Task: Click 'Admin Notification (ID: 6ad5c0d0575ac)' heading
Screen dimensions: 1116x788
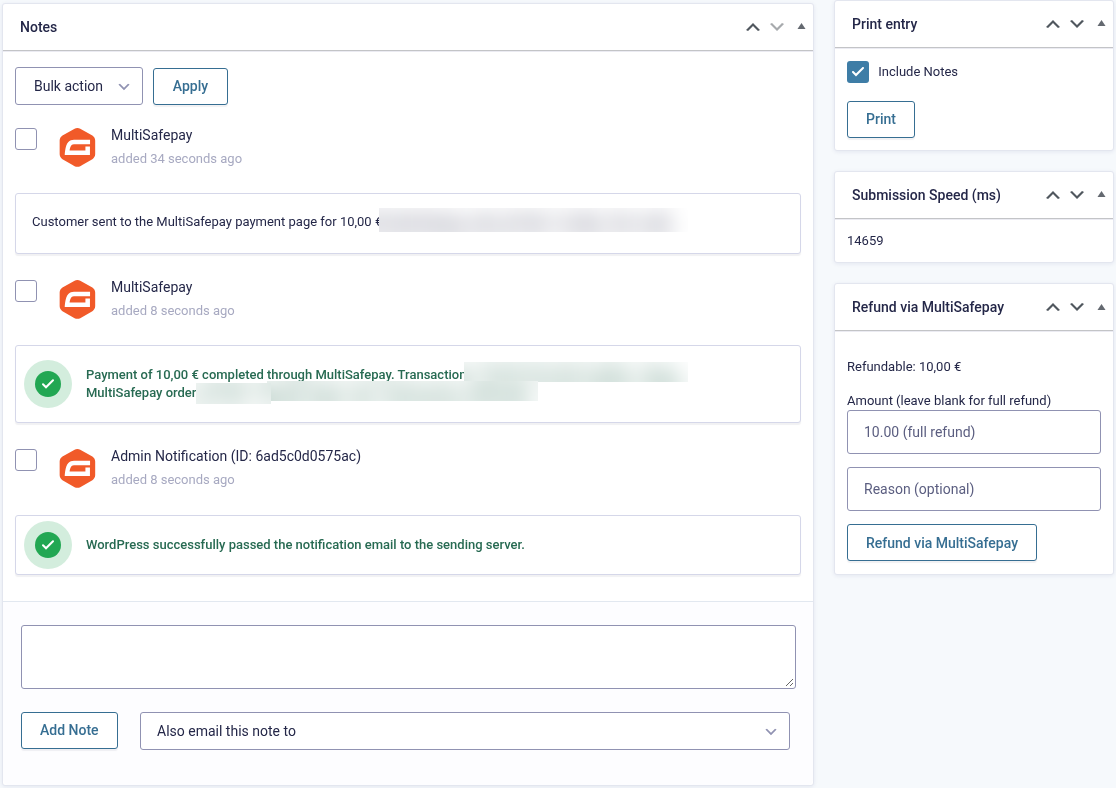Action: [236, 456]
